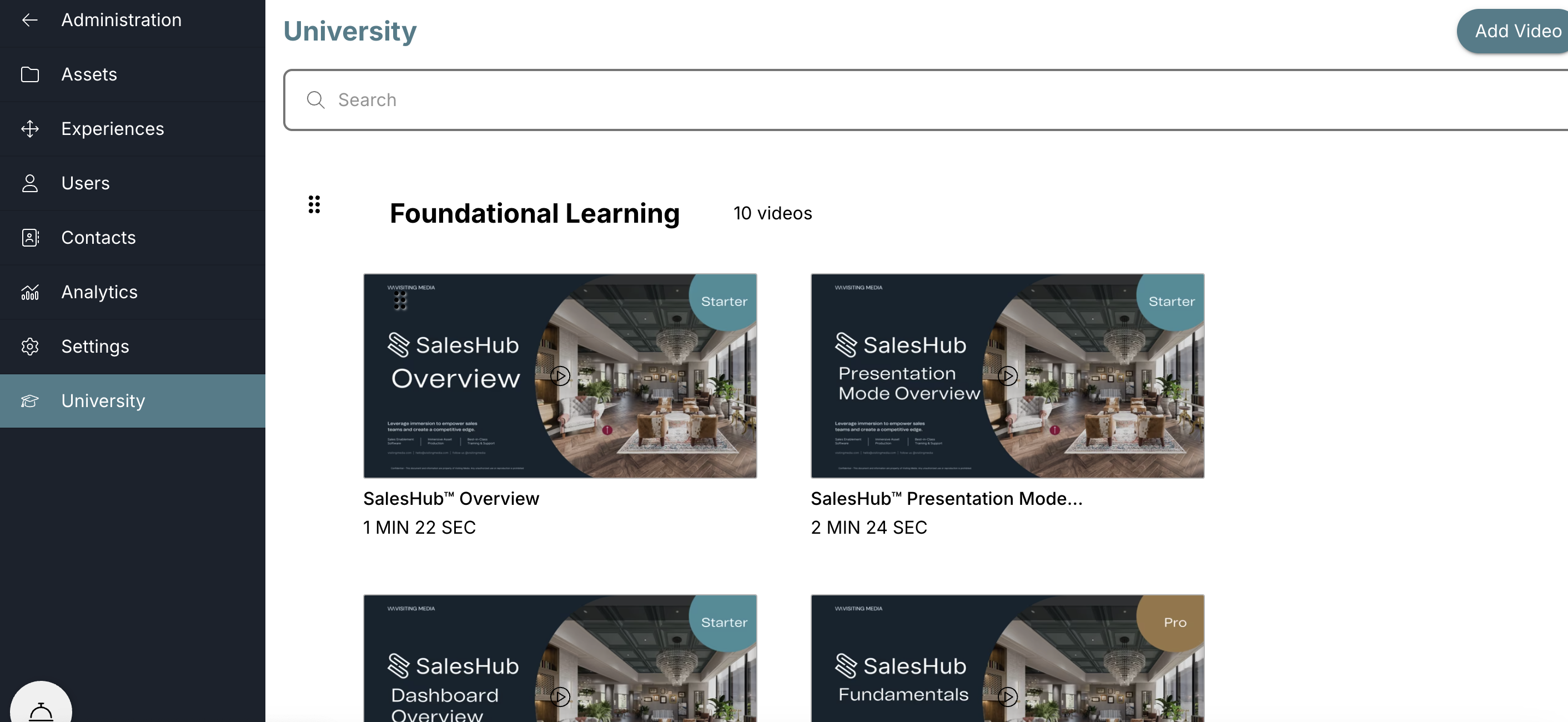The width and height of the screenshot is (1568, 722).
Task: Click the Contacts address book icon
Action: [30, 237]
